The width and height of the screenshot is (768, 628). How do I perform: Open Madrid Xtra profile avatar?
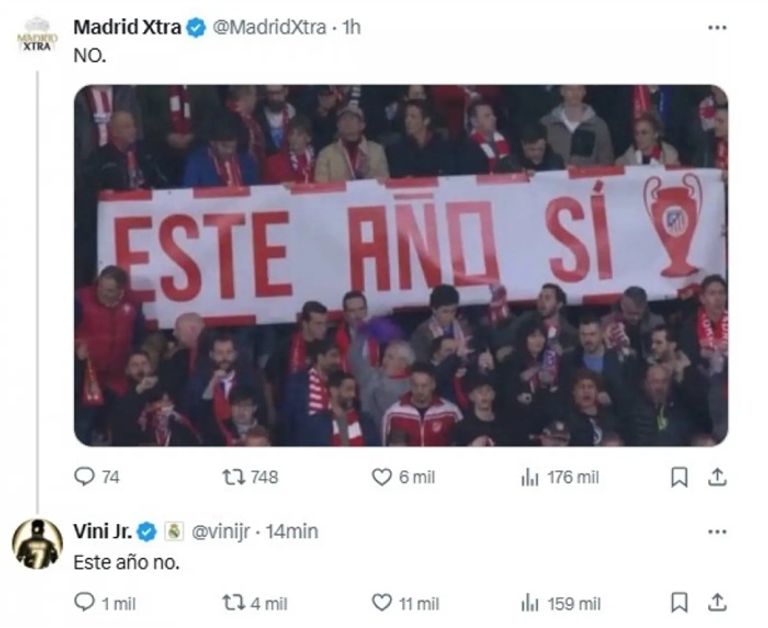pyautogui.click(x=37, y=35)
